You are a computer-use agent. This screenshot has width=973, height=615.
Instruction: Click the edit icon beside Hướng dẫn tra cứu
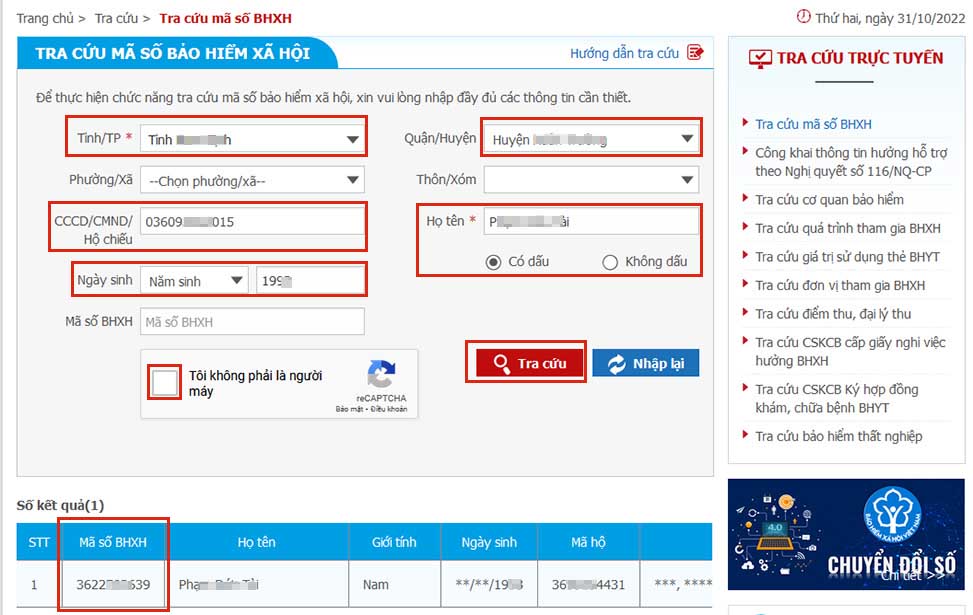[x=695, y=52]
